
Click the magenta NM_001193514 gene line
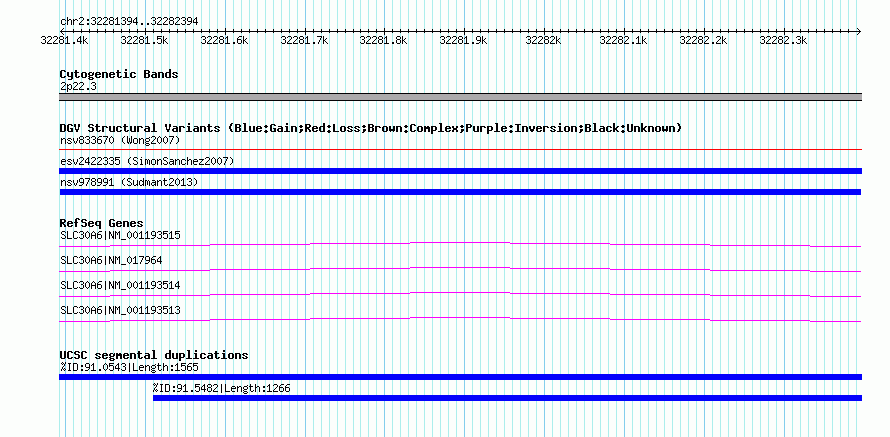[460, 295]
